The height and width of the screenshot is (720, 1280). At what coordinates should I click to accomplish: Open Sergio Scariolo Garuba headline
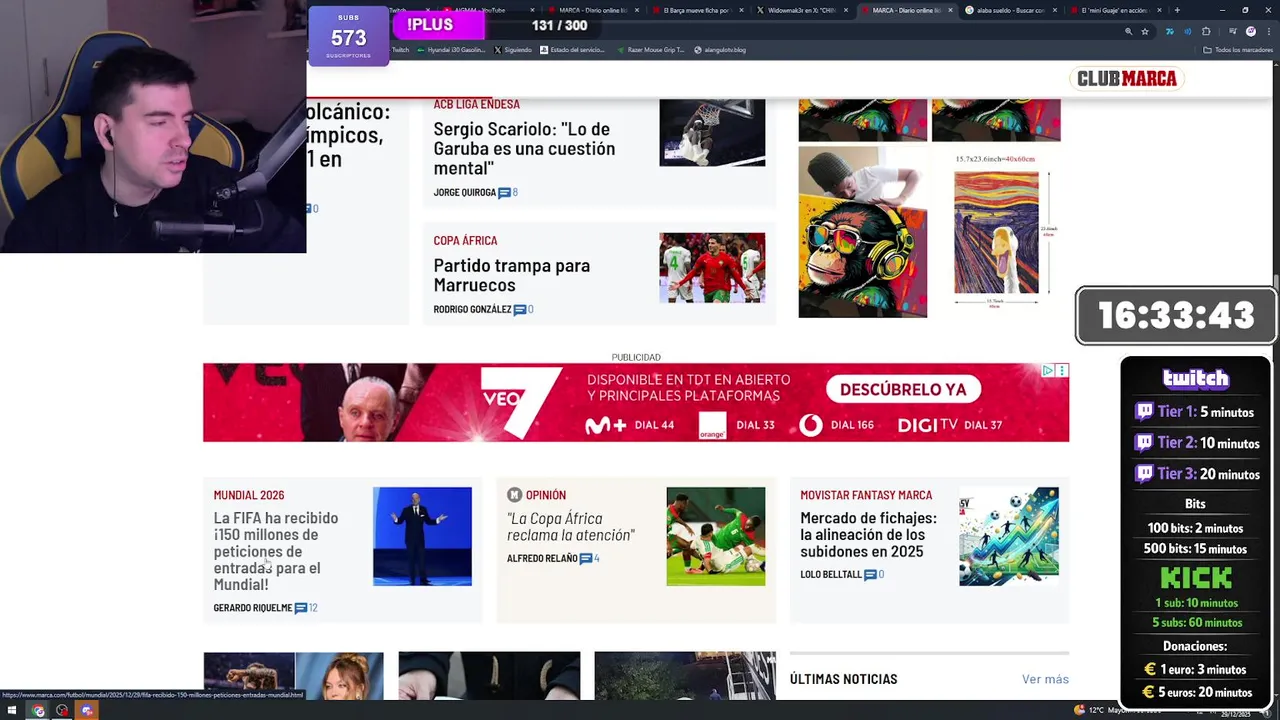pyautogui.click(x=524, y=148)
